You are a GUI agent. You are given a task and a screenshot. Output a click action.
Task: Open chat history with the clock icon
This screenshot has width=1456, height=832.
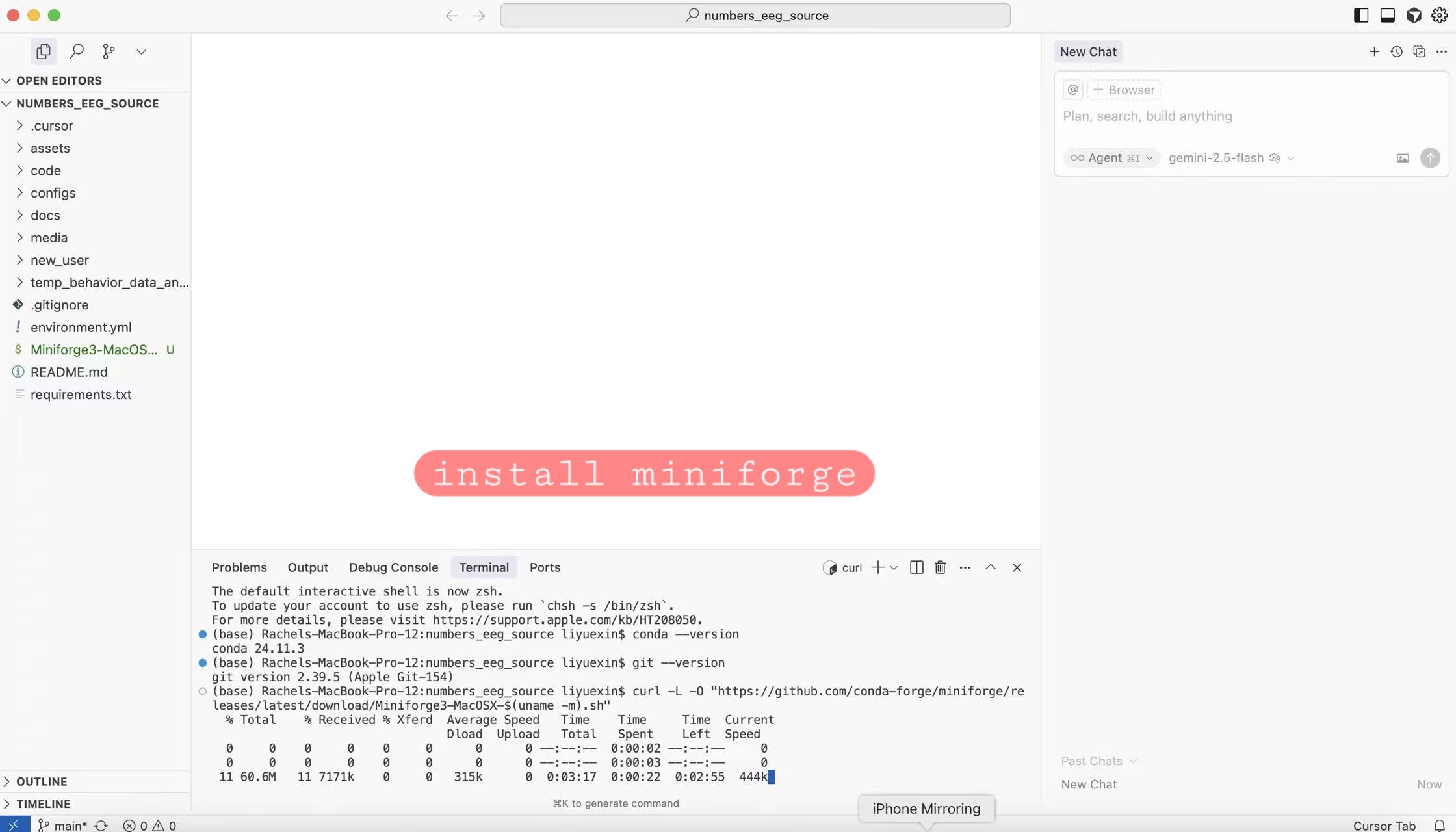1397,51
